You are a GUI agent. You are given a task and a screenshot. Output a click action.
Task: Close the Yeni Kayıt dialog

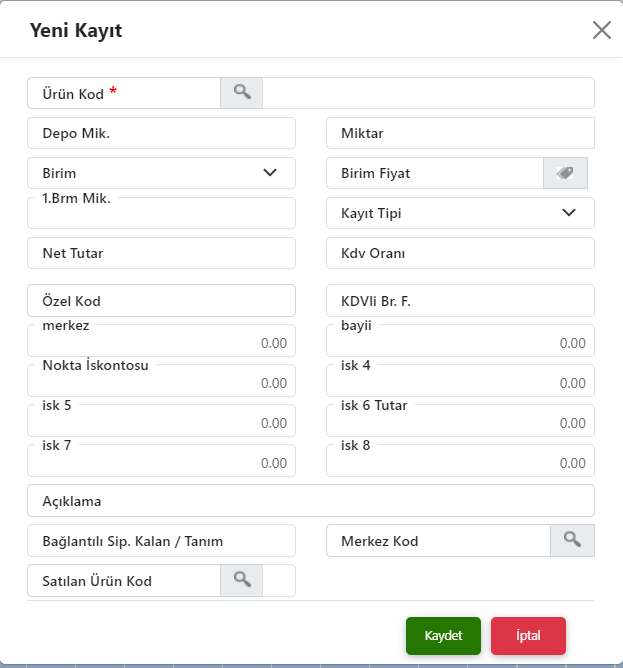[x=602, y=30]
